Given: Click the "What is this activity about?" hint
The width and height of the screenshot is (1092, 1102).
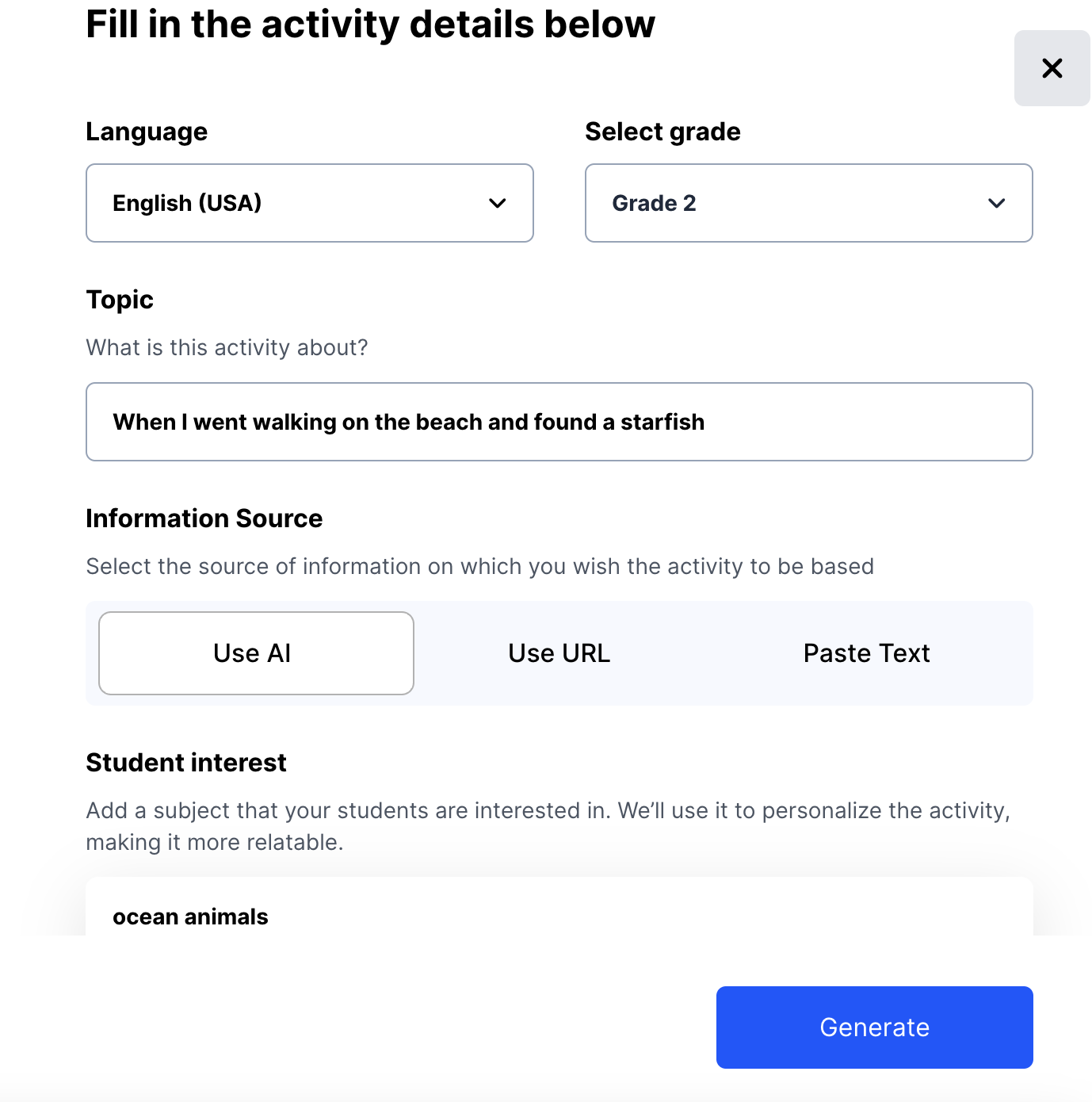Looking at the screenshot, I should [x=227, y=347].
